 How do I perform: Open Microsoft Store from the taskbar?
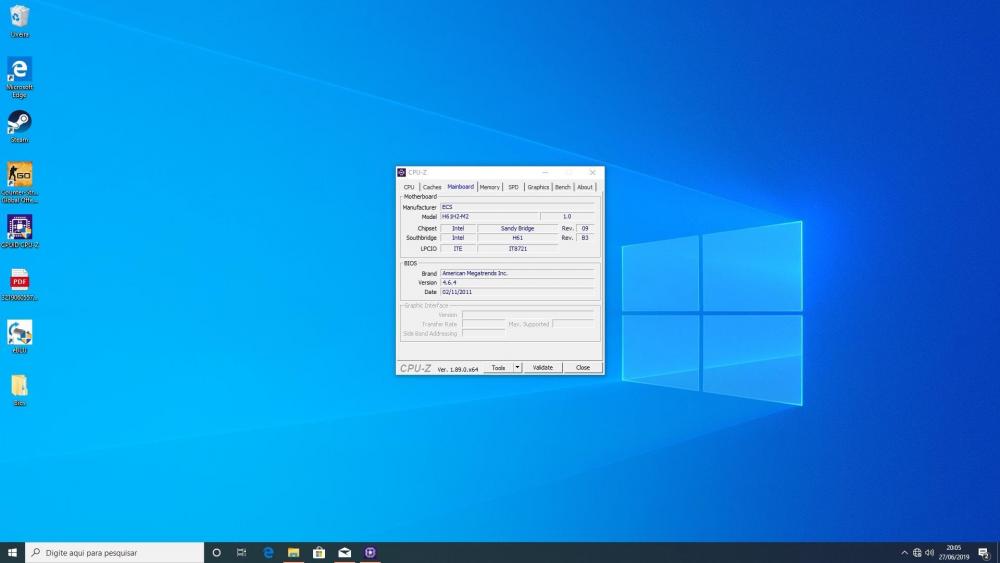[x=319, y=552]
